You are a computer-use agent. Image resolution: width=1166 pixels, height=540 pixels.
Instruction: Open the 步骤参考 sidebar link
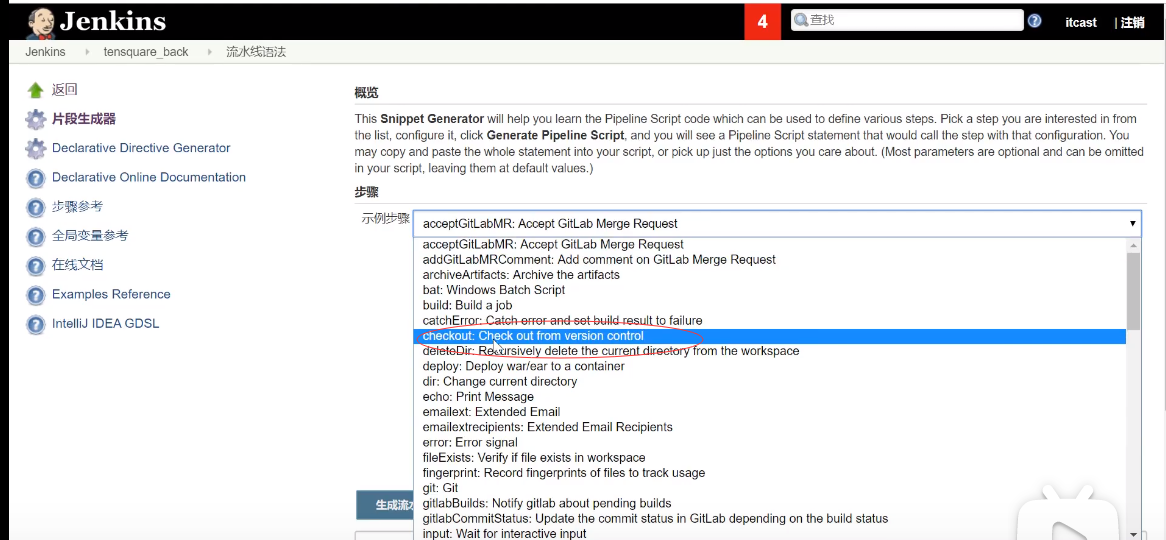[77, 207]
